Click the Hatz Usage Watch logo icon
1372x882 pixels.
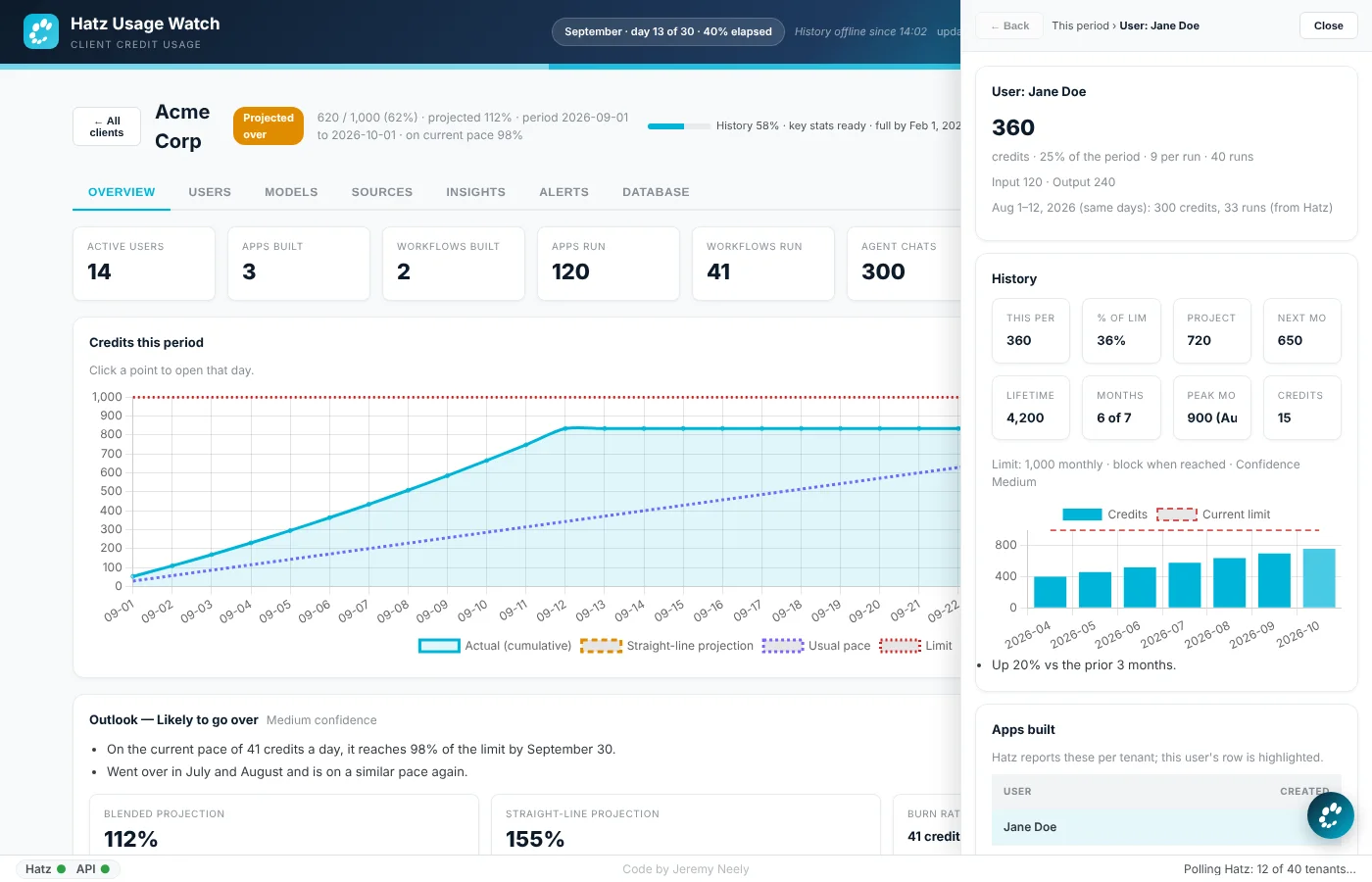[41, 31]
